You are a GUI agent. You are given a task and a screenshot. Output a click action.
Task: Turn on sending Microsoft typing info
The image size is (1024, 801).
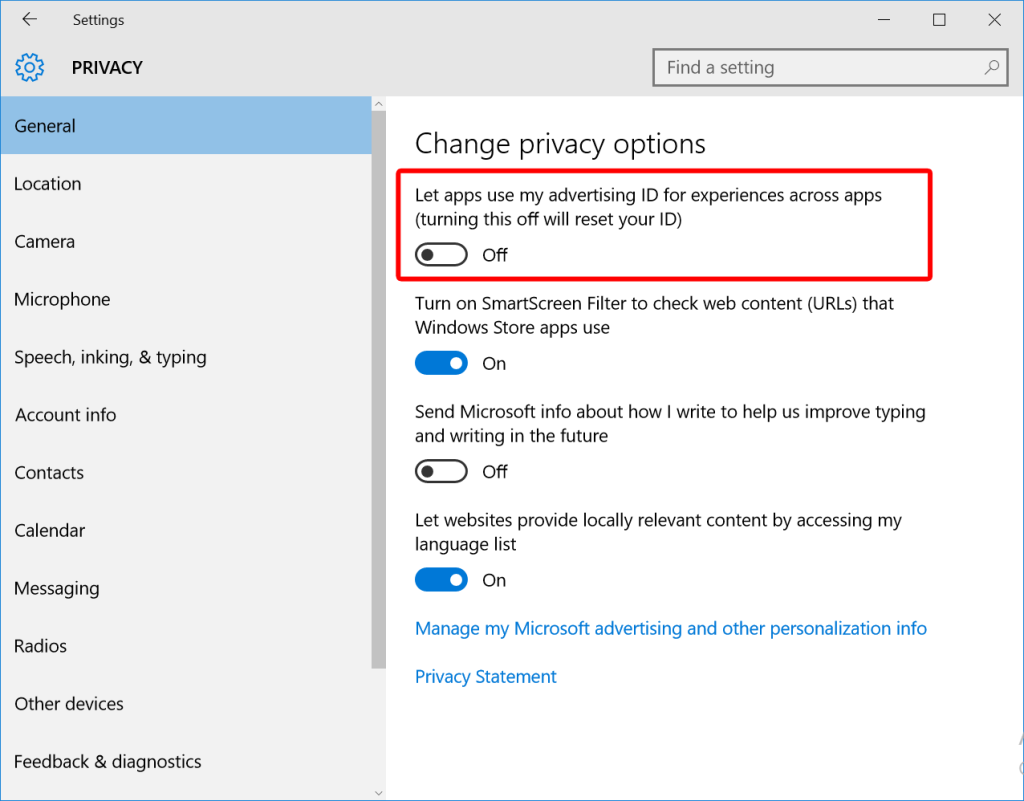[x=441, y=471]
